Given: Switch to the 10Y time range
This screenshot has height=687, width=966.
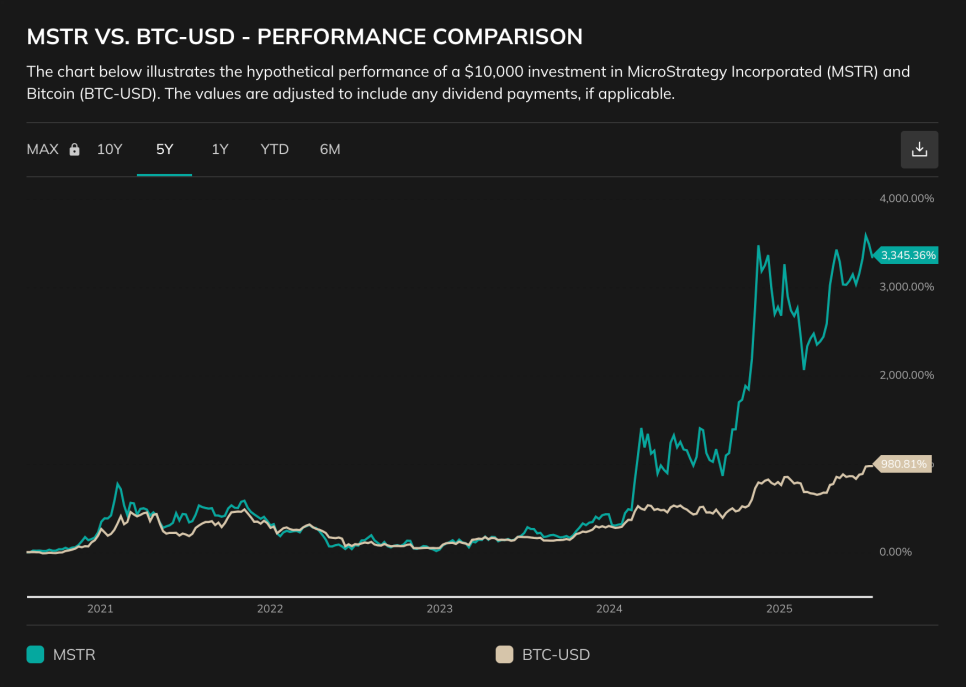Looking at the screenshot, I should (110, 149).
